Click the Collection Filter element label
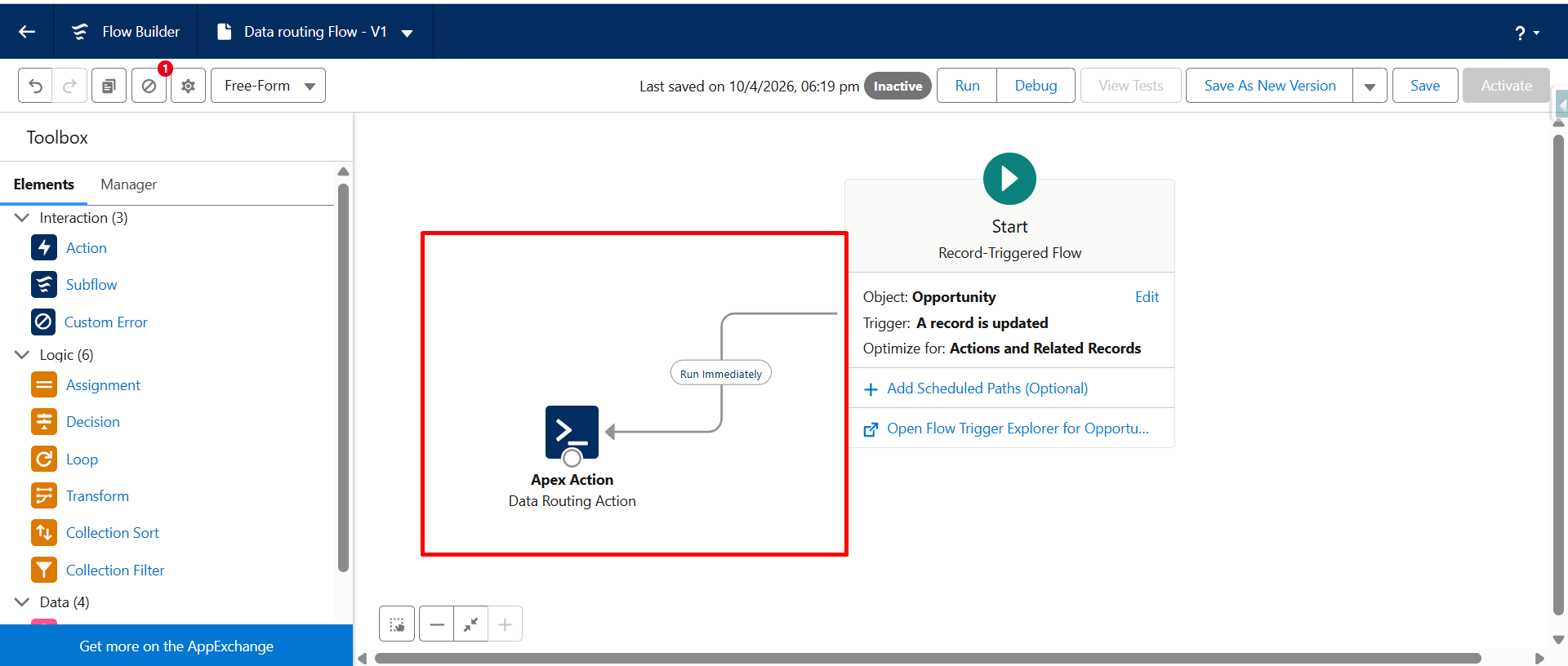This screenshot has width=1568, height=666. [115, 571]
